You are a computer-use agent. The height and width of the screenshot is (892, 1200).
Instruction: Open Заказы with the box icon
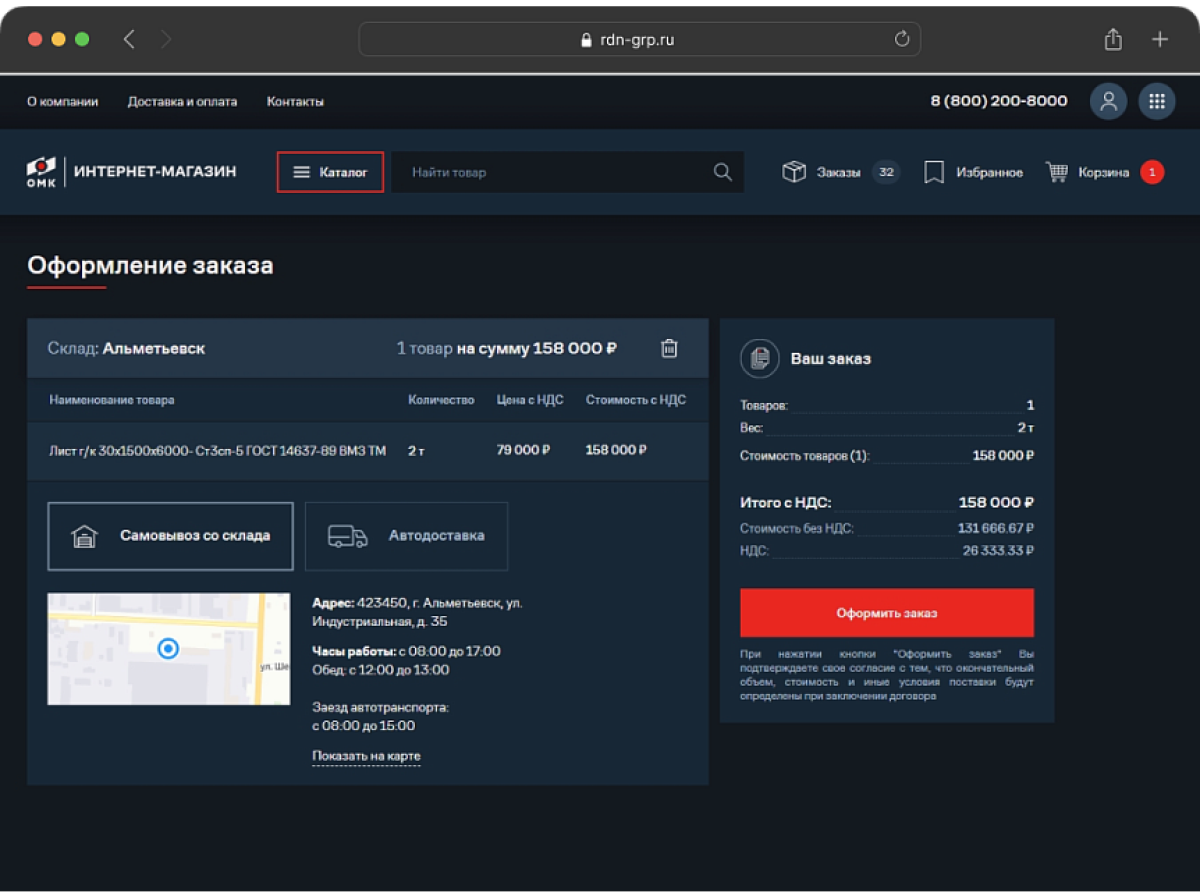pos(794,172)
